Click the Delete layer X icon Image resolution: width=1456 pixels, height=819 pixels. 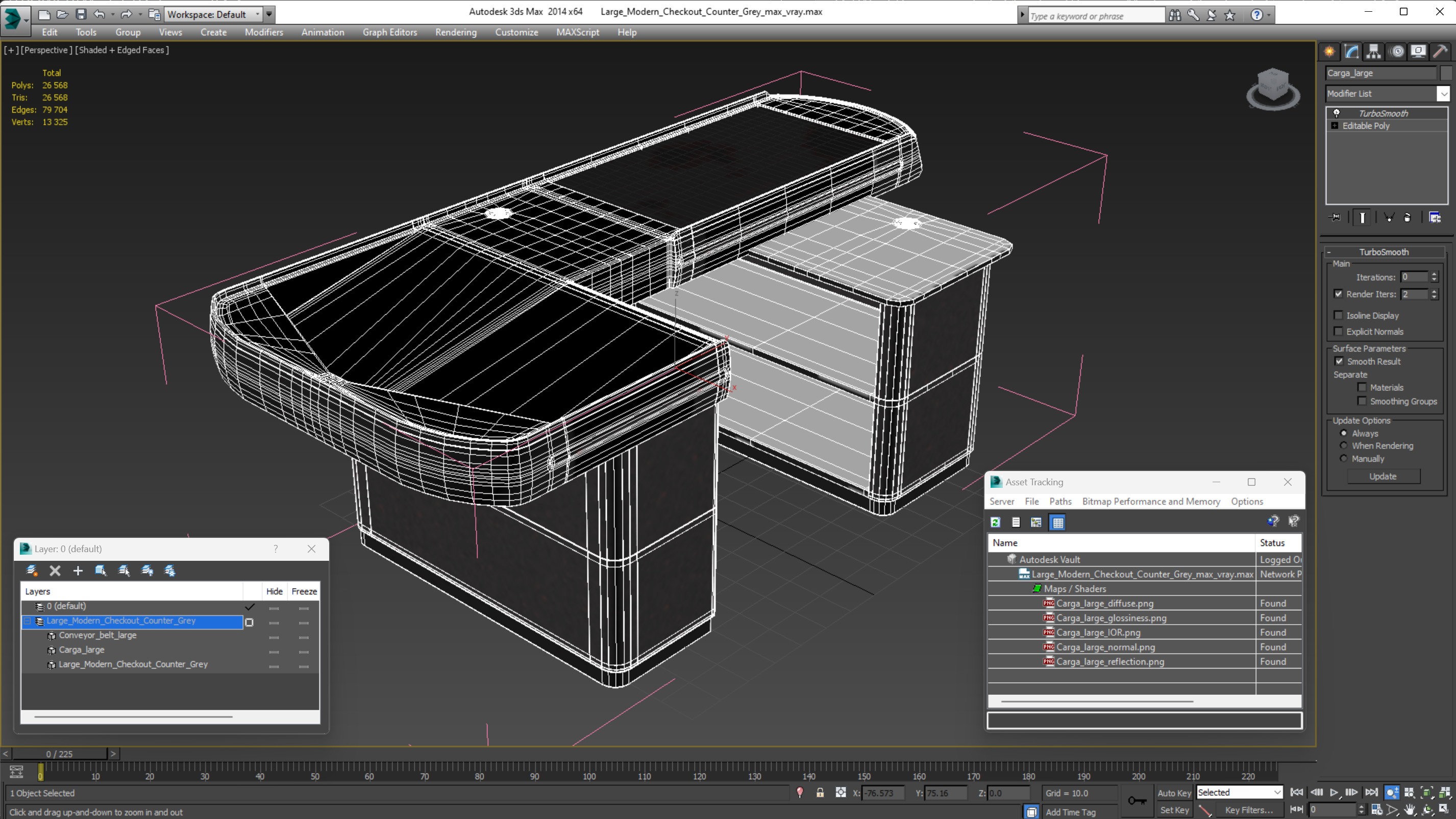tap(55, 570)
